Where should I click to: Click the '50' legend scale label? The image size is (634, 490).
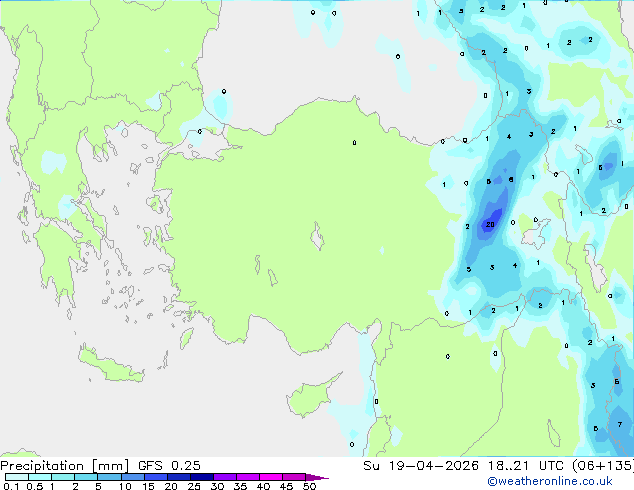pyautogui.click(x=309, y=486)
